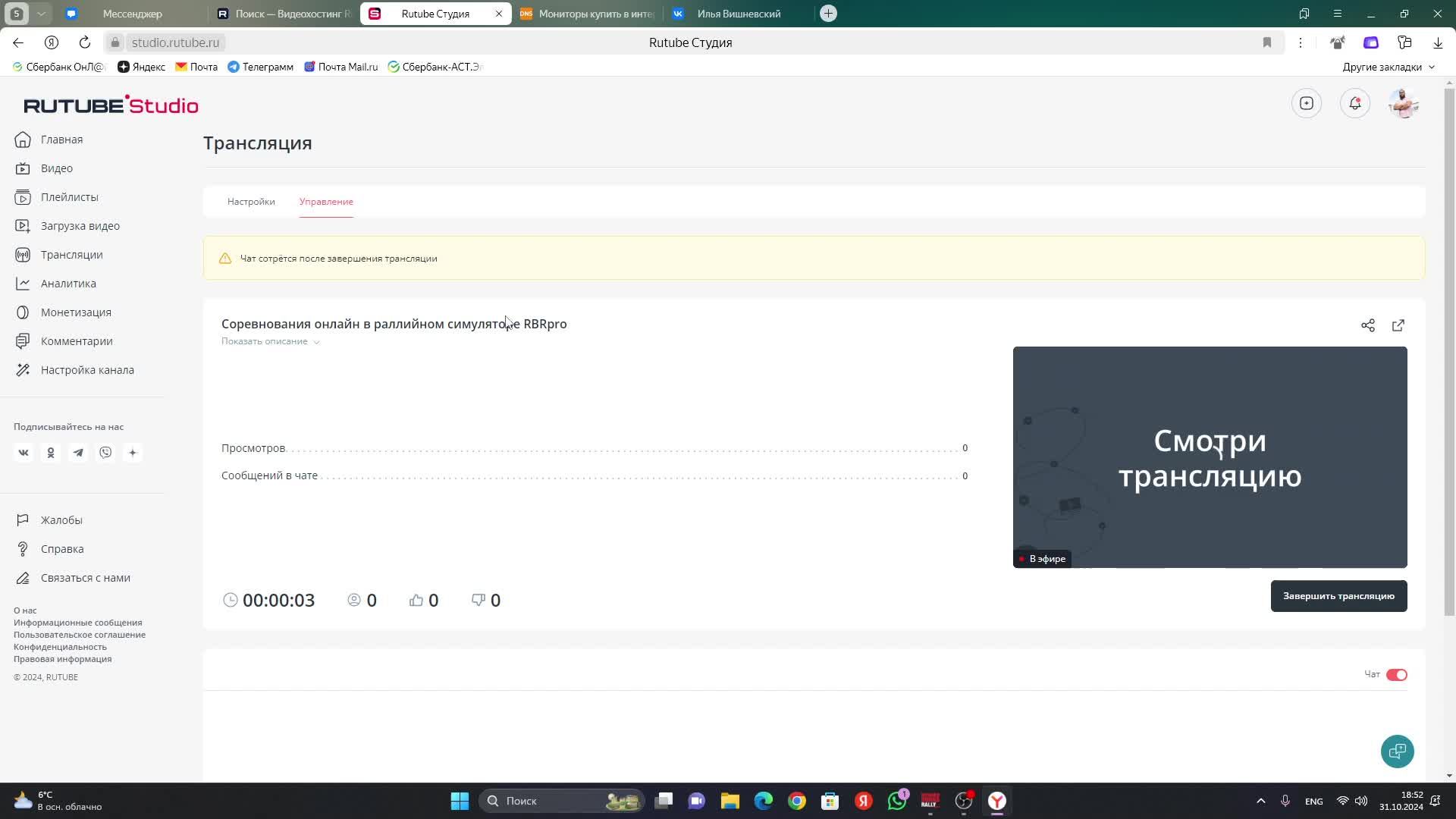Image resolution: width=1456 pixels, height=819 pixels.
Task: Open the support chat bubble
Action: point(1397,752)
